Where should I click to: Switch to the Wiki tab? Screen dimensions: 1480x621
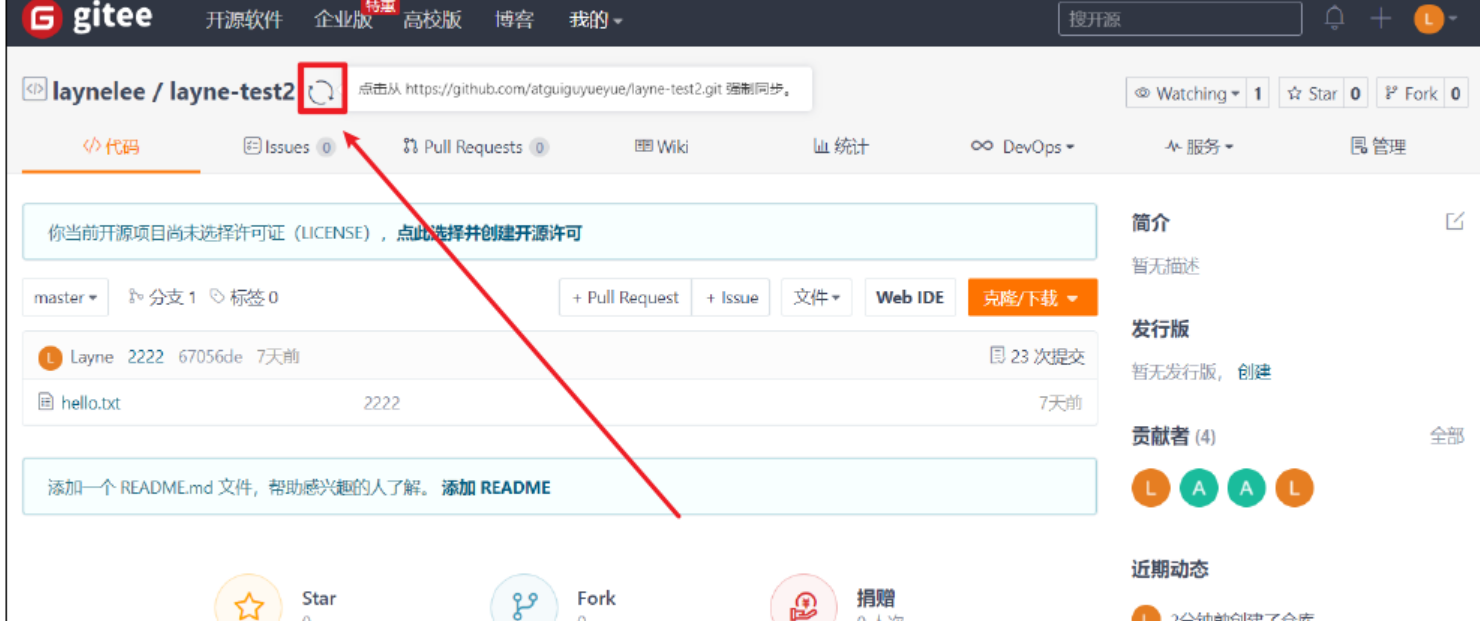[x=662, y=147]
